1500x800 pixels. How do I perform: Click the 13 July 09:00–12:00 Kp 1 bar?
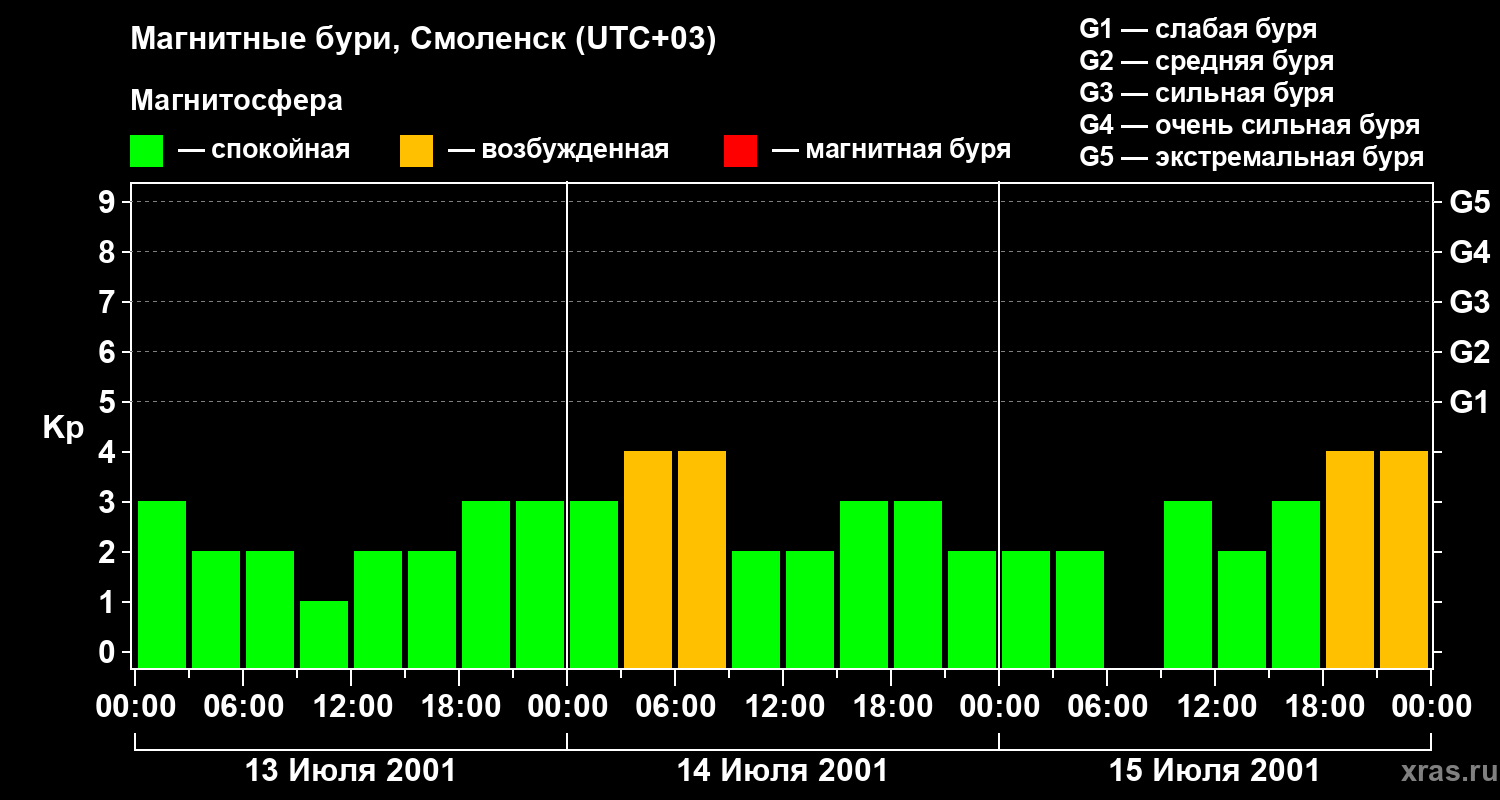click(324, 634)
